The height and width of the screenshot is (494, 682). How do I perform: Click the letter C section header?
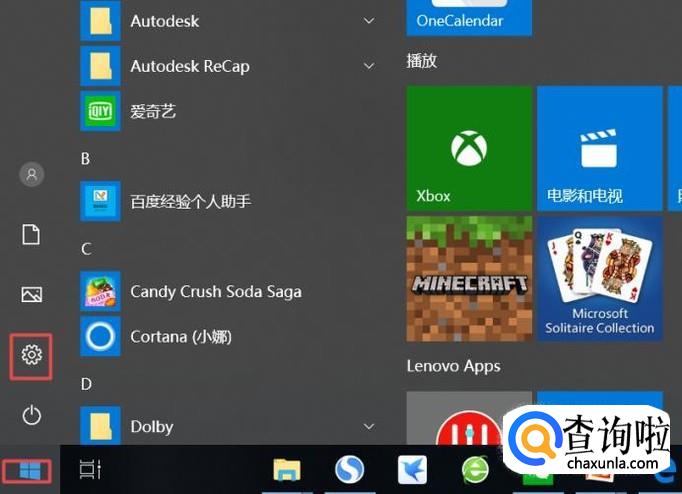coord(86,249)
